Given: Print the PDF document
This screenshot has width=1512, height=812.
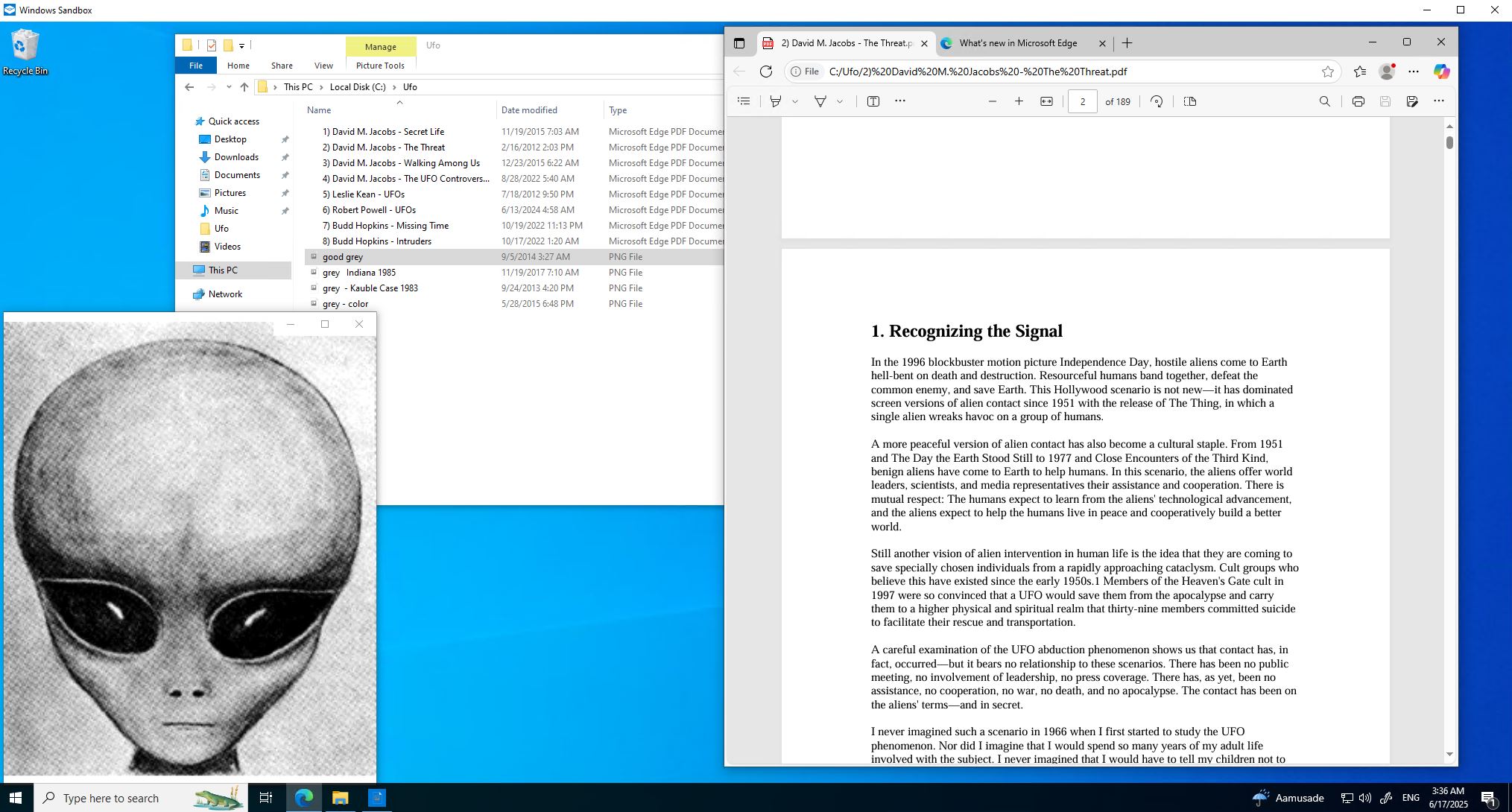Looking at the screenshot, I should point(1358,101).
